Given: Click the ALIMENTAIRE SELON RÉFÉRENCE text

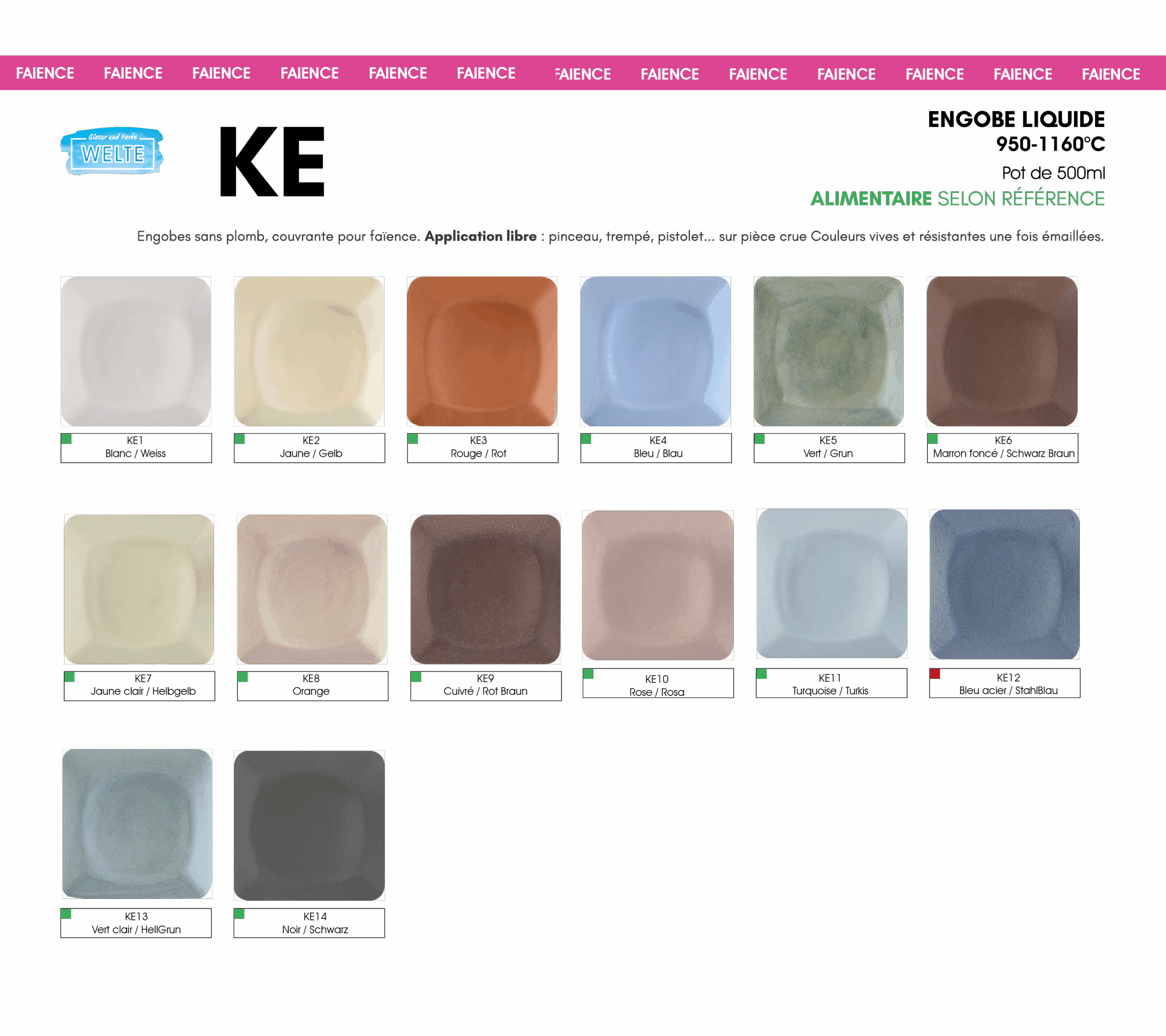Looking at the screenshot, I should pyautogui.click(x=957, y=199).
